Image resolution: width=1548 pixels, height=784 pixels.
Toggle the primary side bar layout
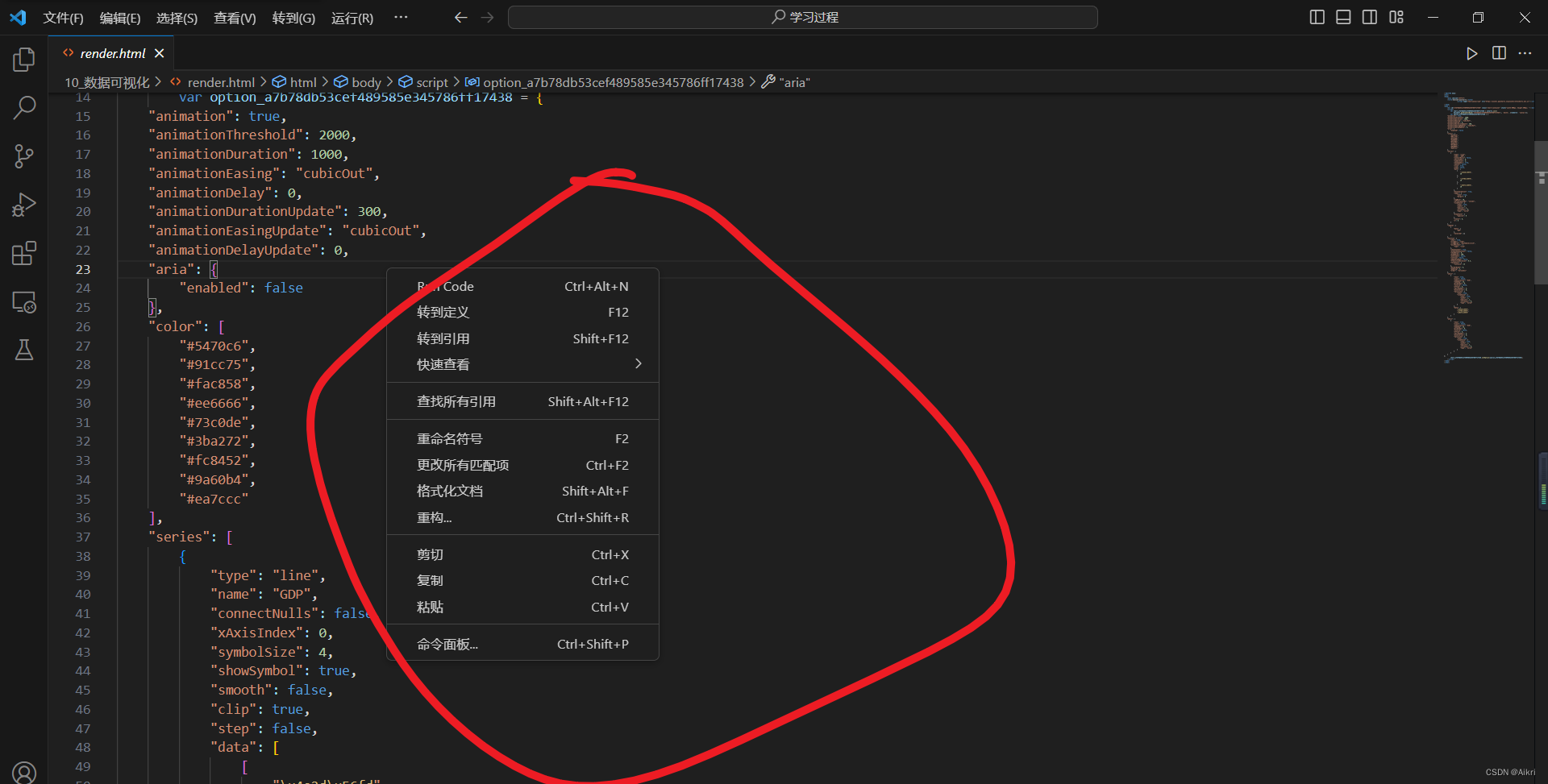[x=1317, y=17]
